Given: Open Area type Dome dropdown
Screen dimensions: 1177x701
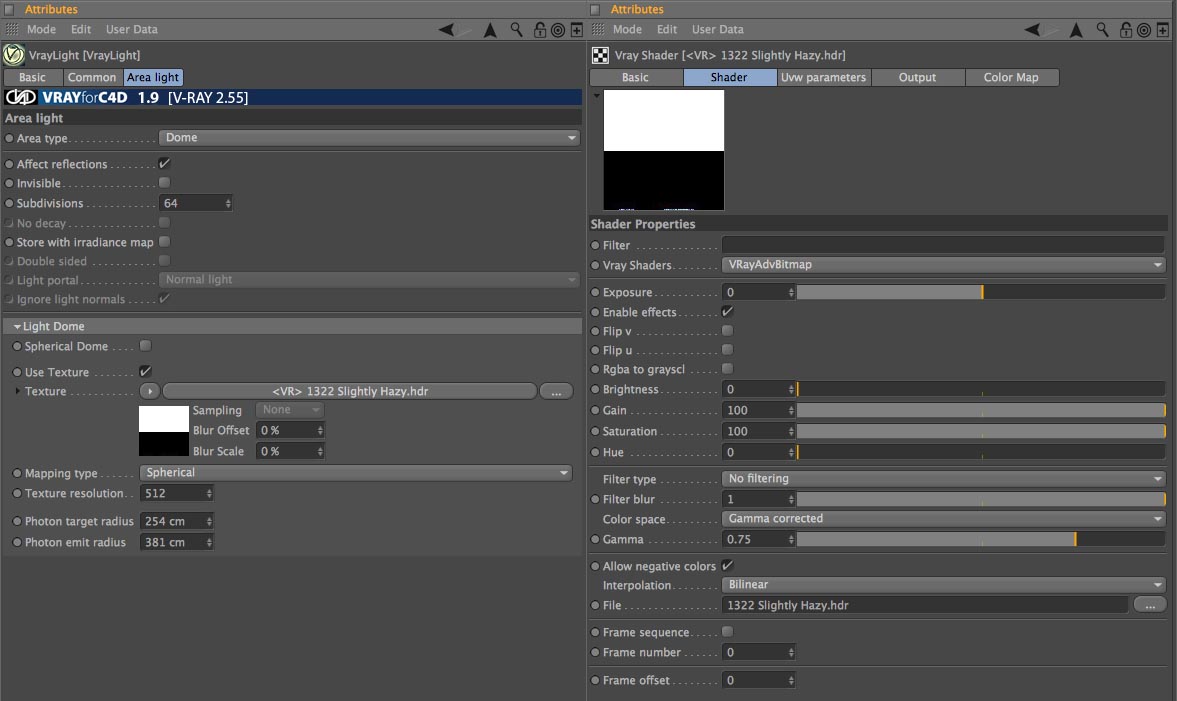Looking at the screenshot, I should click(x=369, y=137).
